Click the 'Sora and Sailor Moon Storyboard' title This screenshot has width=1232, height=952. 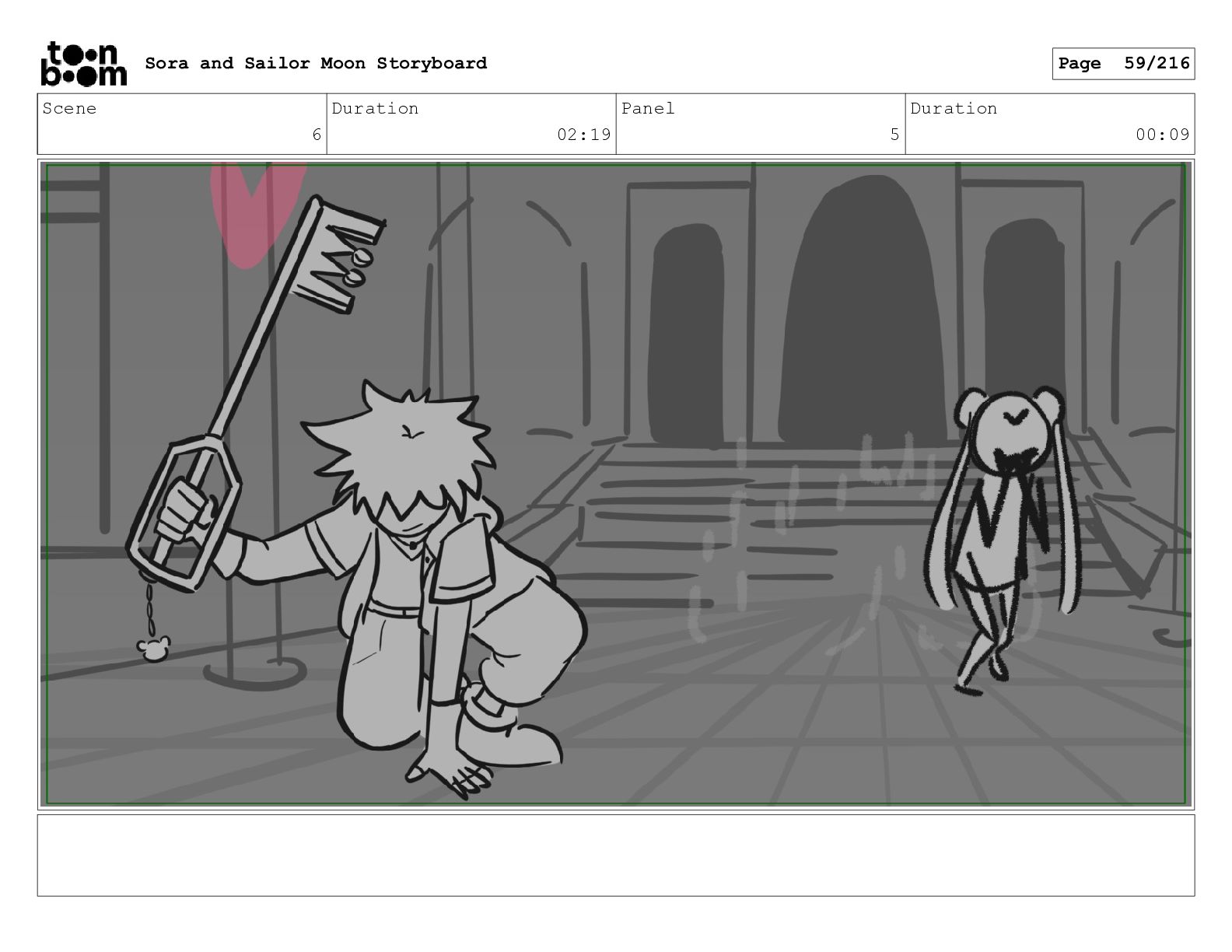(x=316, y=63)
